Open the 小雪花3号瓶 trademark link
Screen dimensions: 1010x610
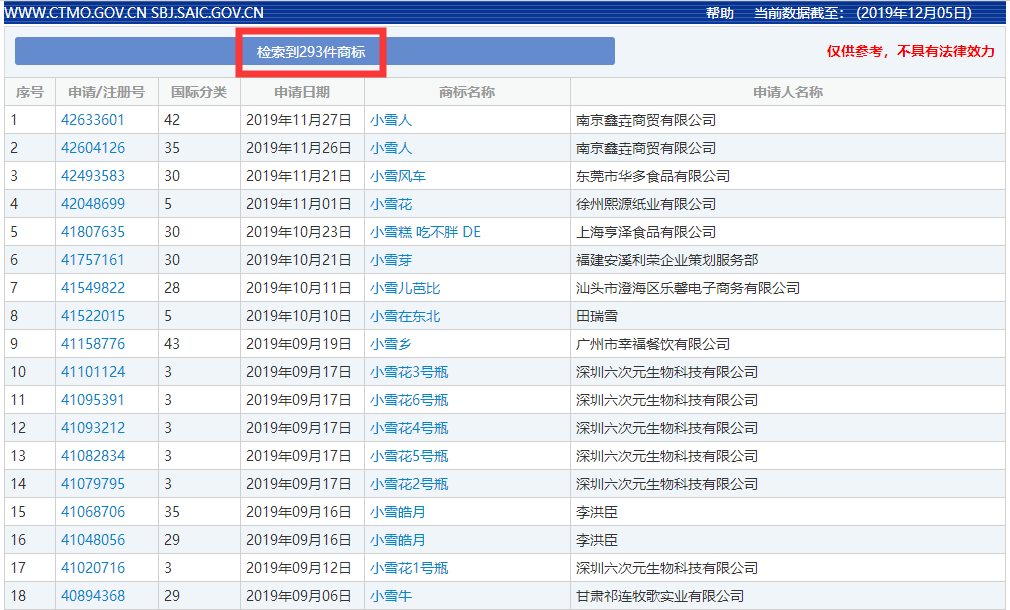coord(408,372)
